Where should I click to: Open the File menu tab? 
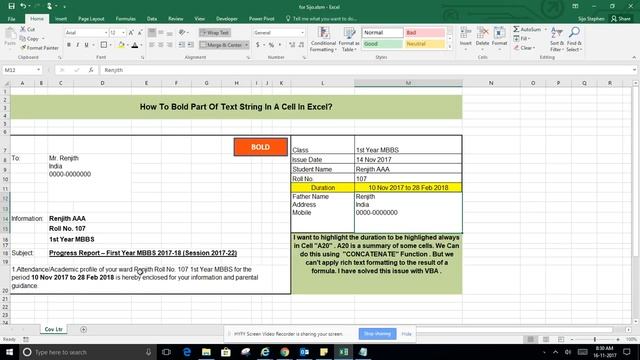click(11, 19)
